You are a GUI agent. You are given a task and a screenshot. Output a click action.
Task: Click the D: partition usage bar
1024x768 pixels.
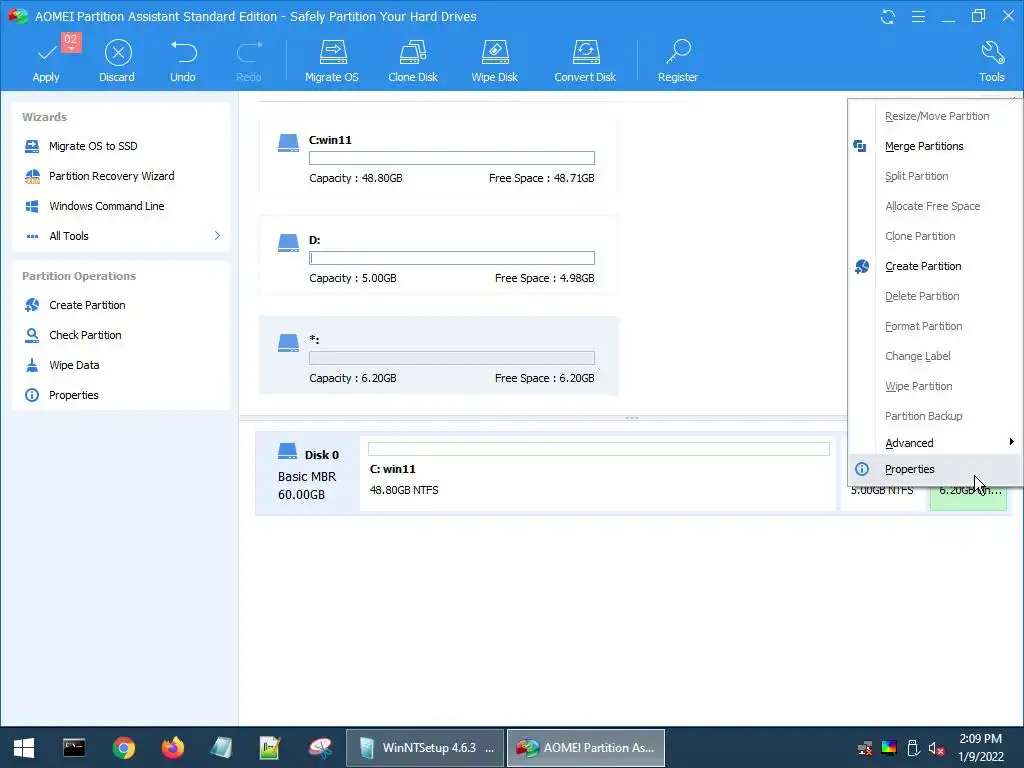click(x=452, y=258)
